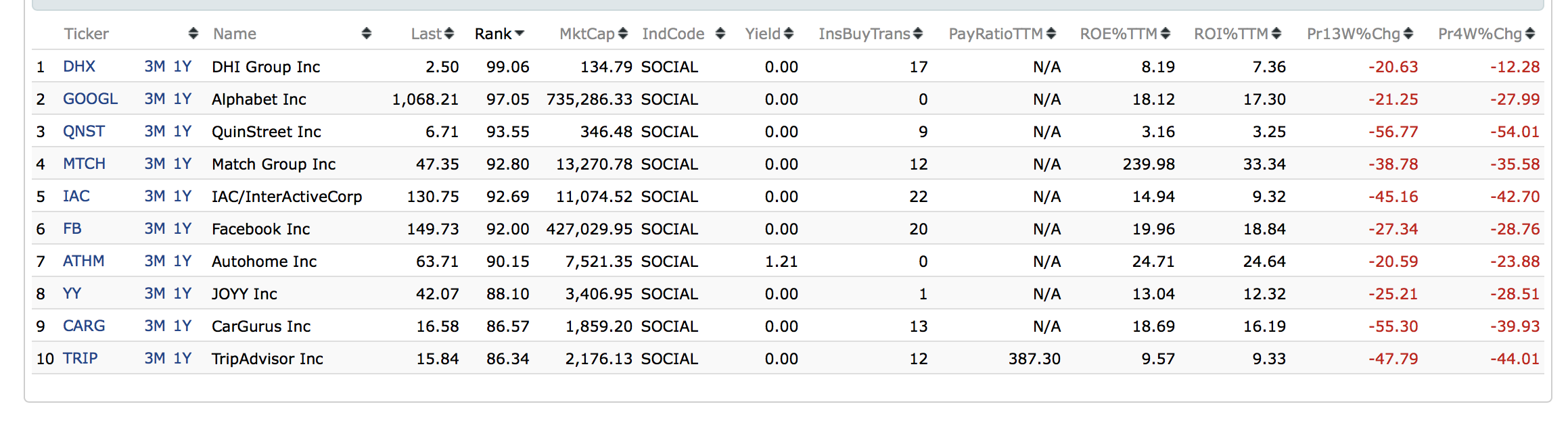1568x423 pixels.
Task: View 1Y chart for Match Group
Action: tap(183, 164)
